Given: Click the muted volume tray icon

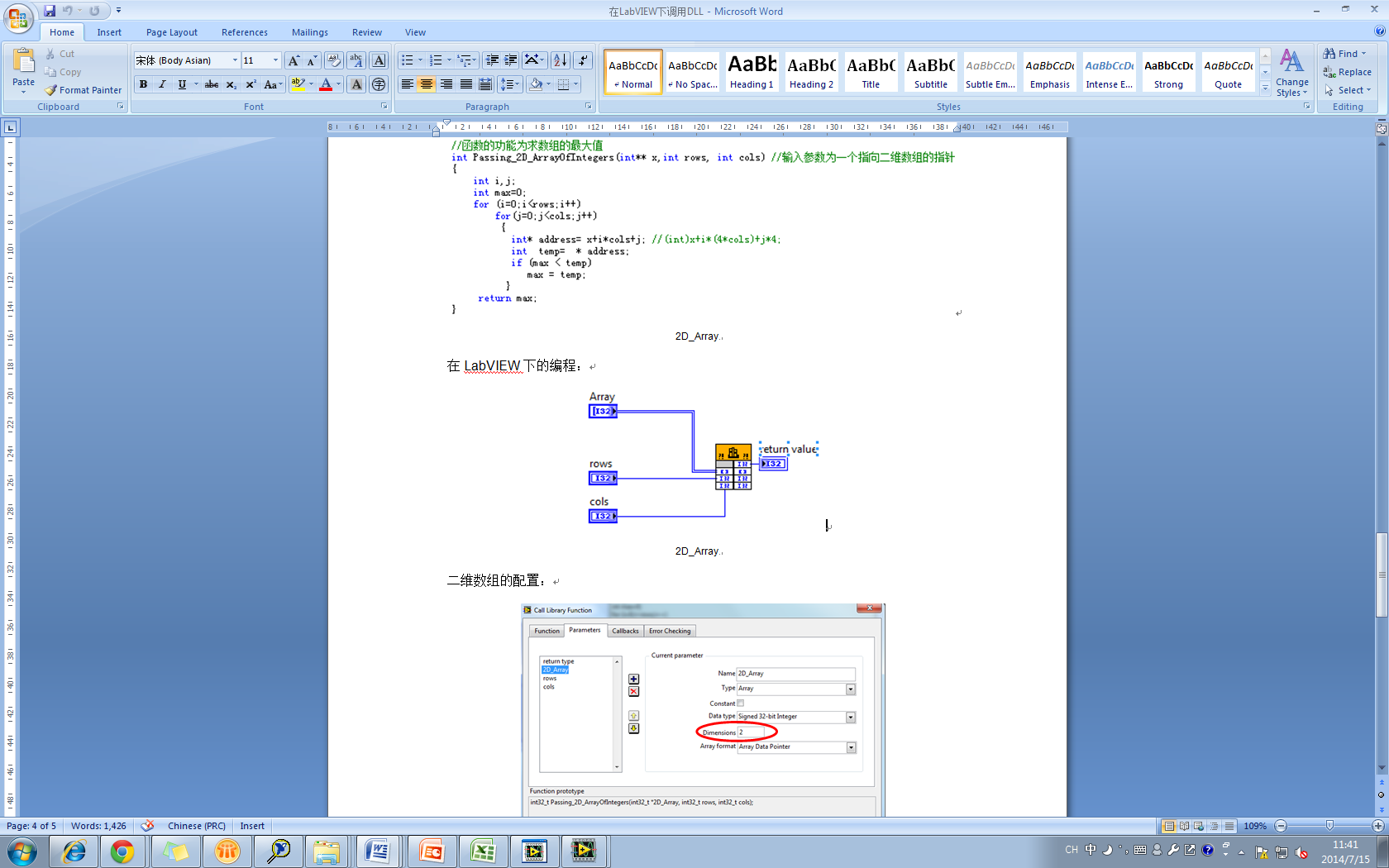Looking at the screenshot, I should [x=1301, y=851].
